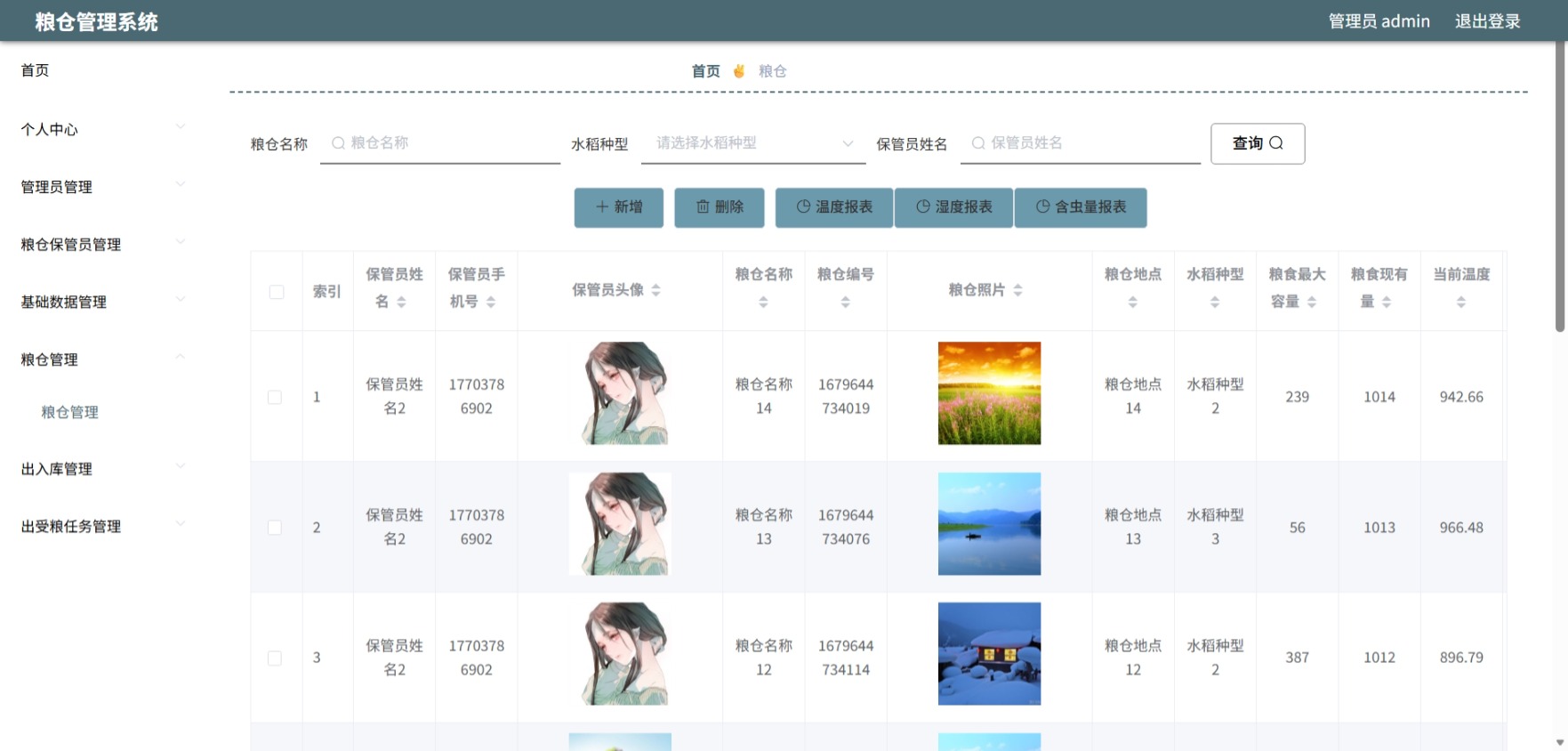Click temperature value 942.66
Image resolution: width=1568 pixels, height=751 pixels.
pyautogui.click(x=1461, y=397)
